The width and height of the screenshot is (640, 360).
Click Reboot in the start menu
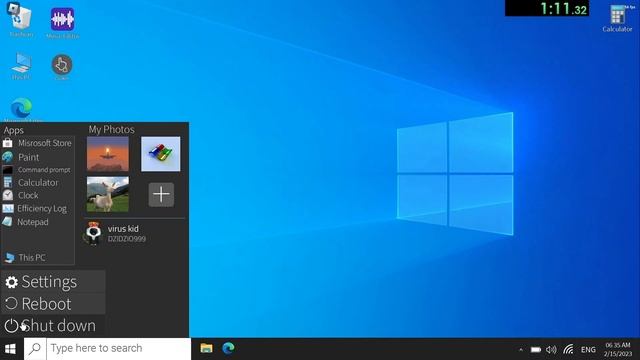[x=53, y=304]
